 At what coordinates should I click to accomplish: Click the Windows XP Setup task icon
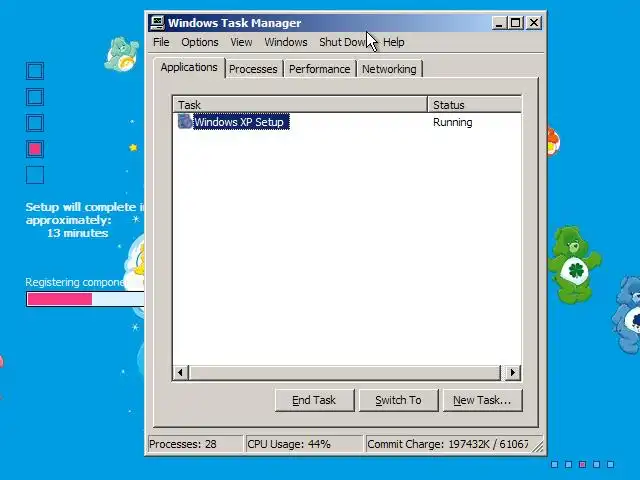(x=185, y=122)
